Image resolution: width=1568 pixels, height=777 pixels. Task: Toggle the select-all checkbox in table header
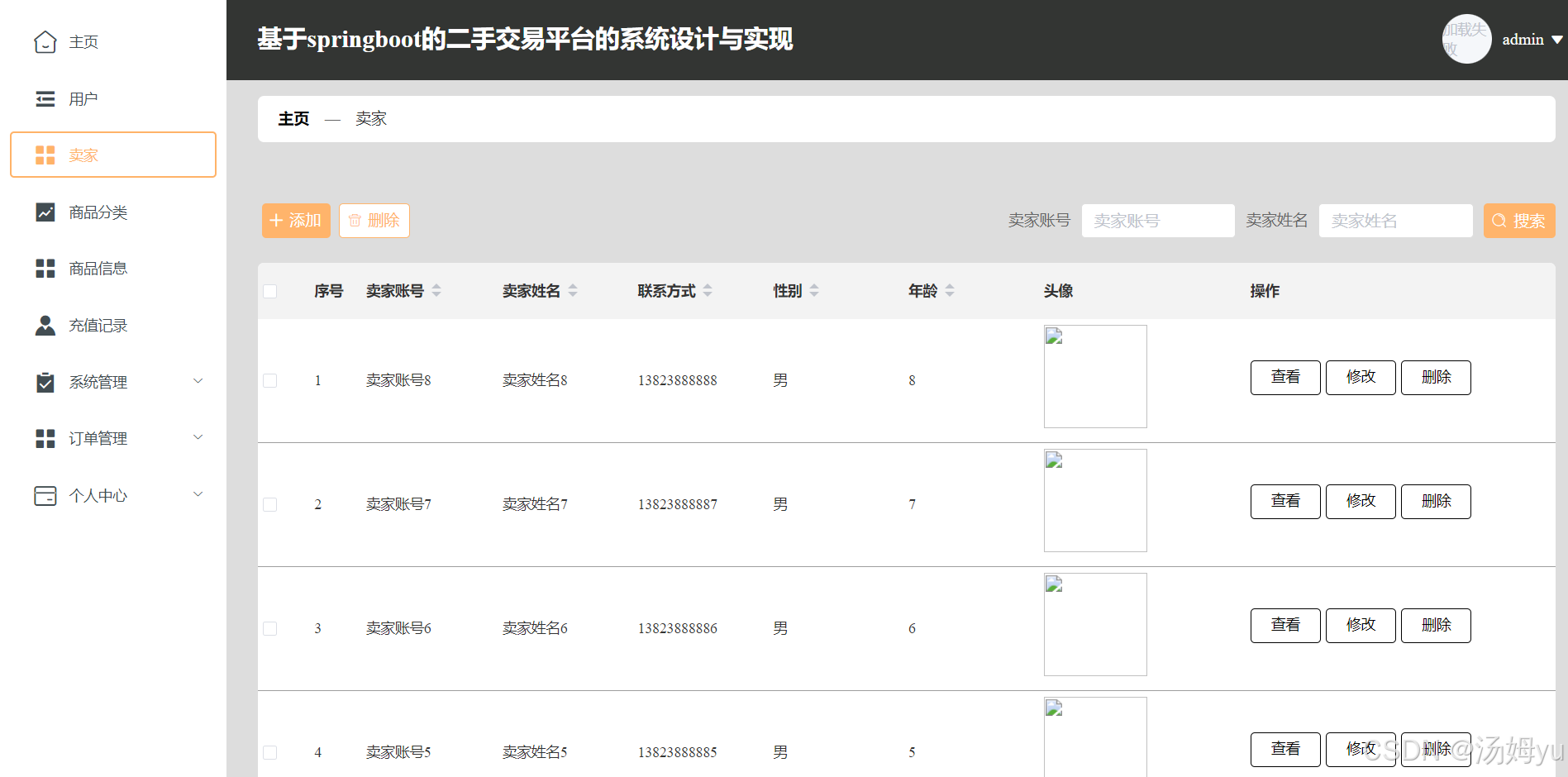(x=270, y=291)
